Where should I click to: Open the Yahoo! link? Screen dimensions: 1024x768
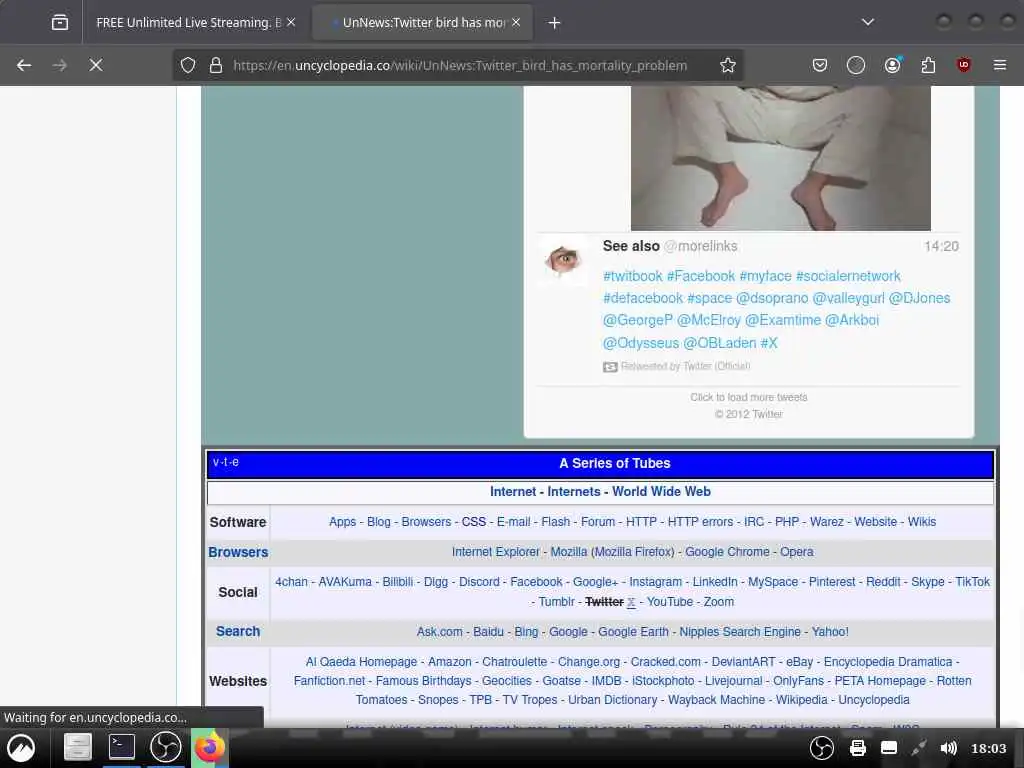(x=830, y=632)
